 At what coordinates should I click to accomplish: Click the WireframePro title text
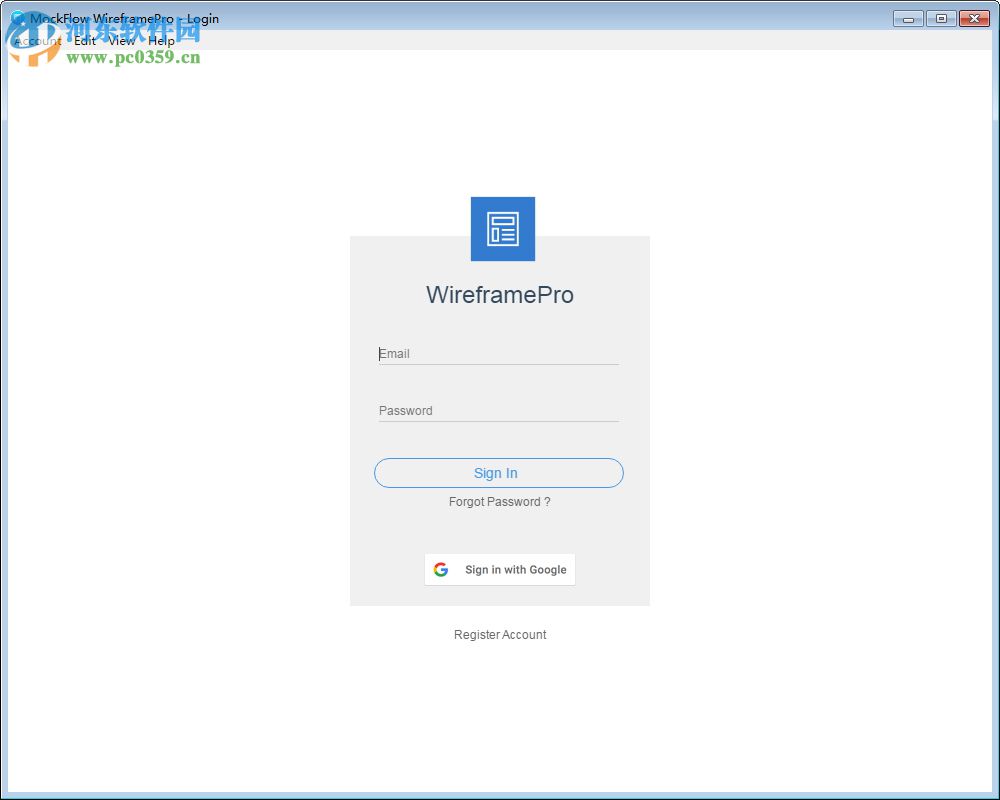(499, 295)
